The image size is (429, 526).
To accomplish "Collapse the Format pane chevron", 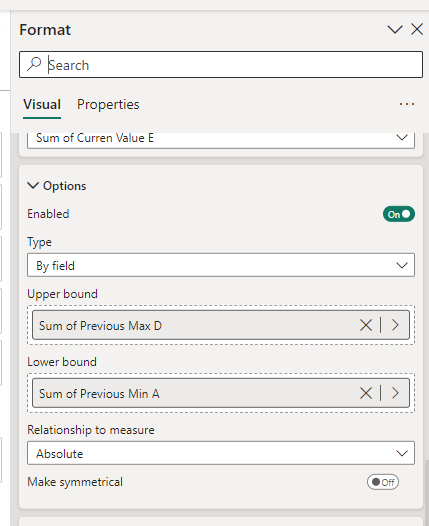I will (x=395, y=30).
